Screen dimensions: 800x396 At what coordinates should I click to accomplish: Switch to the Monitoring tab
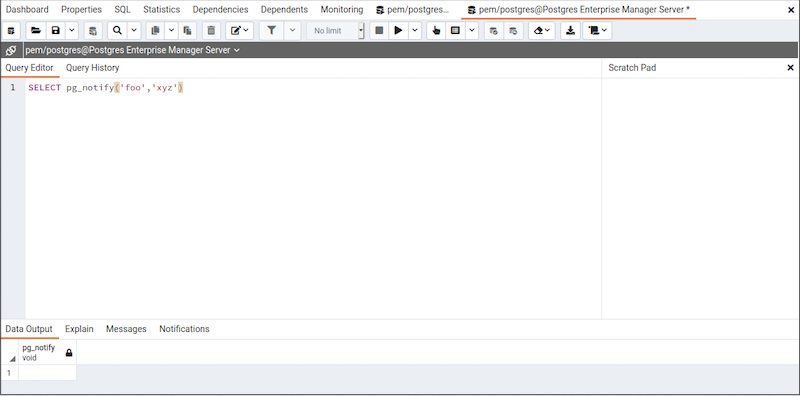tap(342, 9)
